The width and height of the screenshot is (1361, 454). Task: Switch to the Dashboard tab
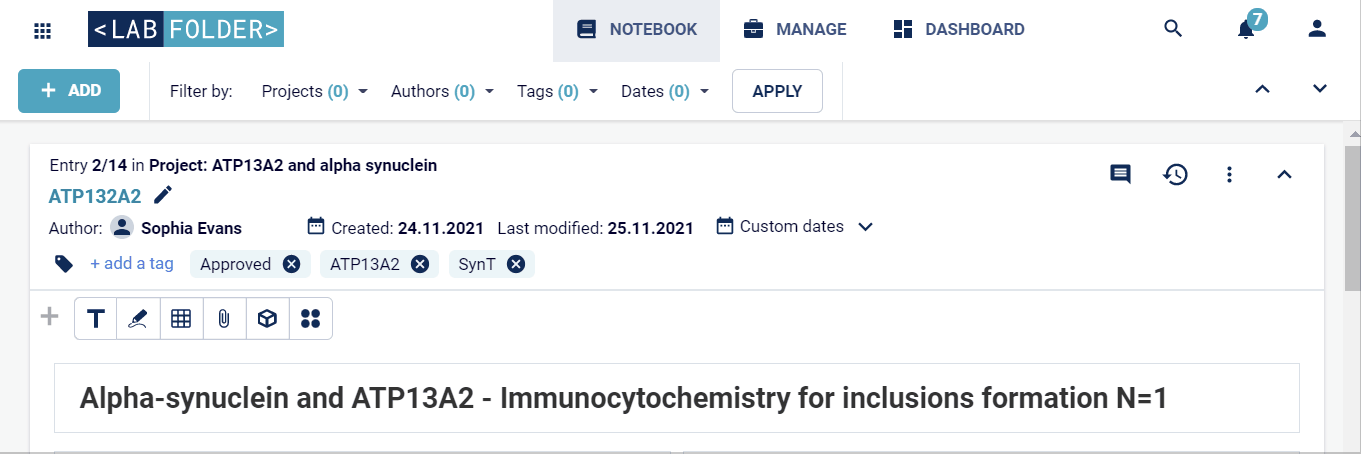(959, 30)
